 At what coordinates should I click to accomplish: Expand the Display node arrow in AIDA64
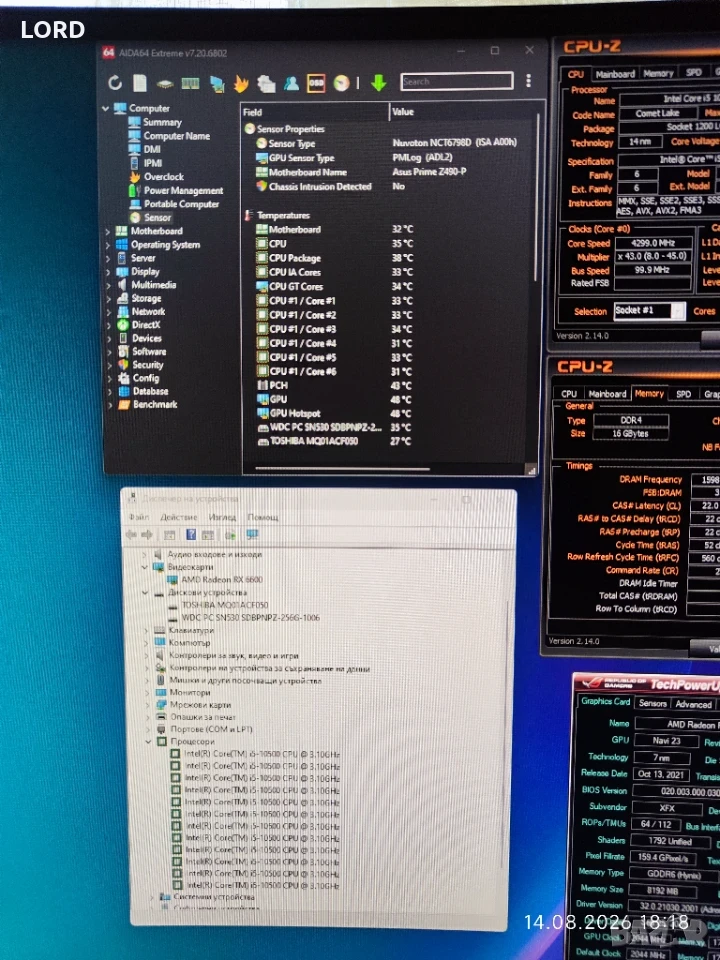tap(108, 272)
